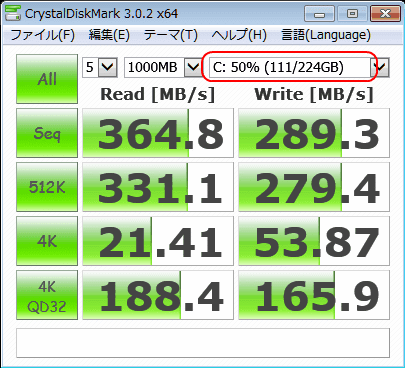Viewport: 405px width, 368px height.
Task: Click the Write [MB/s] column header
Action: pos(314,94)
